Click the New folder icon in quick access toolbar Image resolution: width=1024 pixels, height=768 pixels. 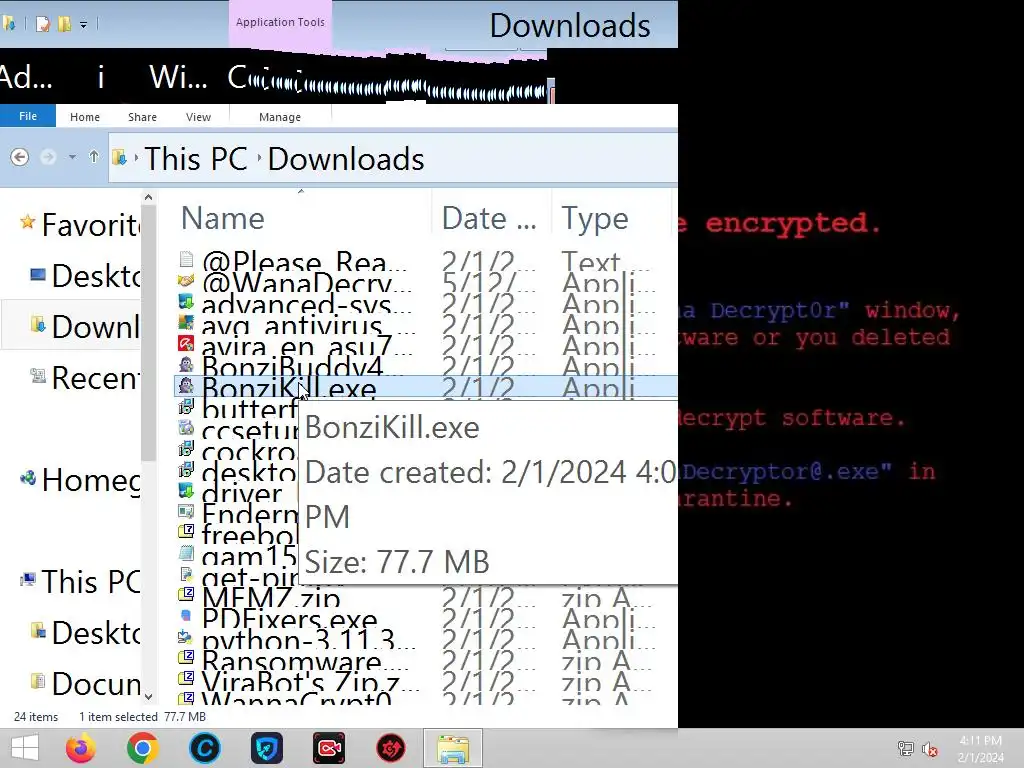point(65,24)
